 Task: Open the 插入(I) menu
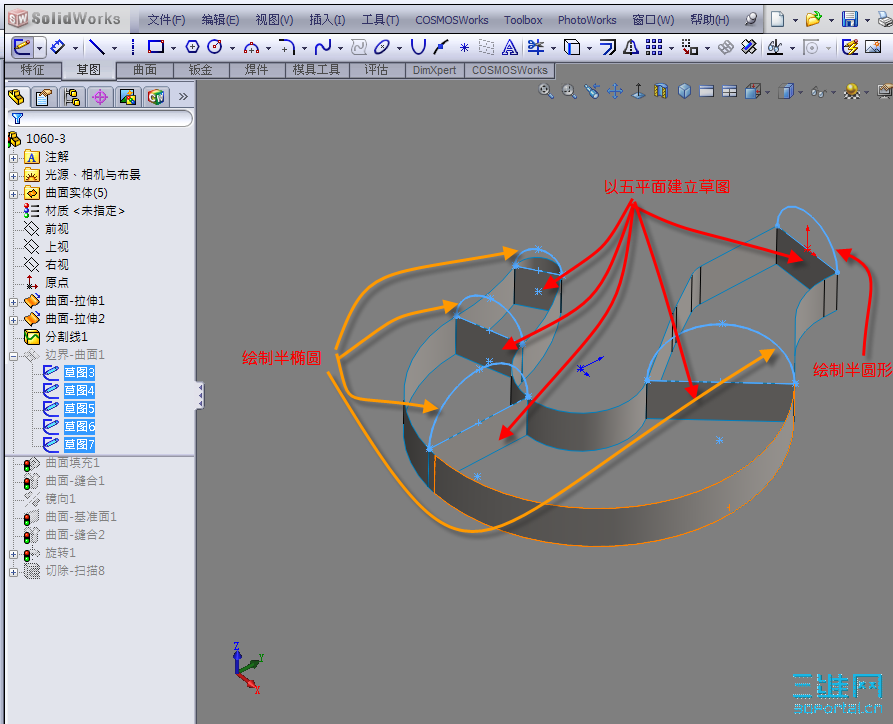tap(327, 20)
